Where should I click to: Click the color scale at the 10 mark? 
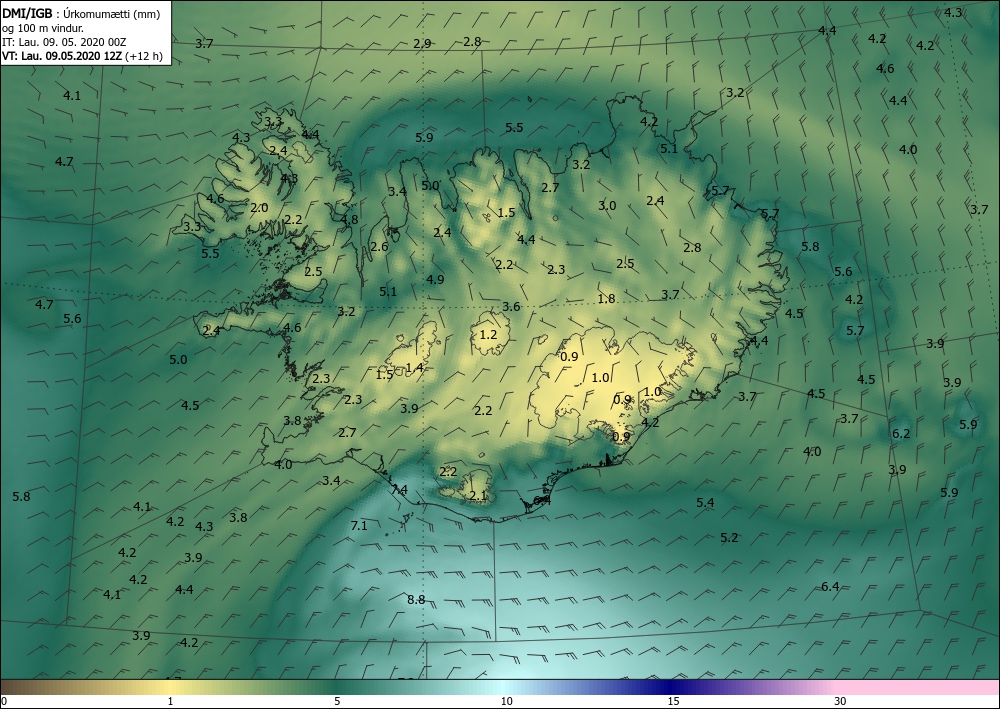tap(506, 687)
